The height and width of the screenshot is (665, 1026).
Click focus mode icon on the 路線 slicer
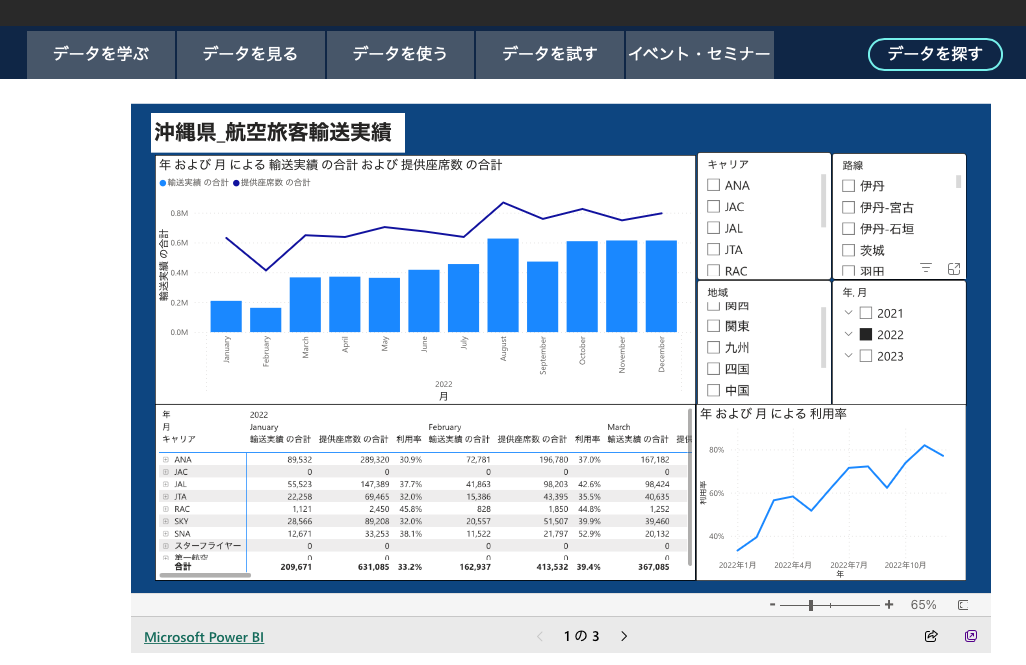[x=953, y=268]
